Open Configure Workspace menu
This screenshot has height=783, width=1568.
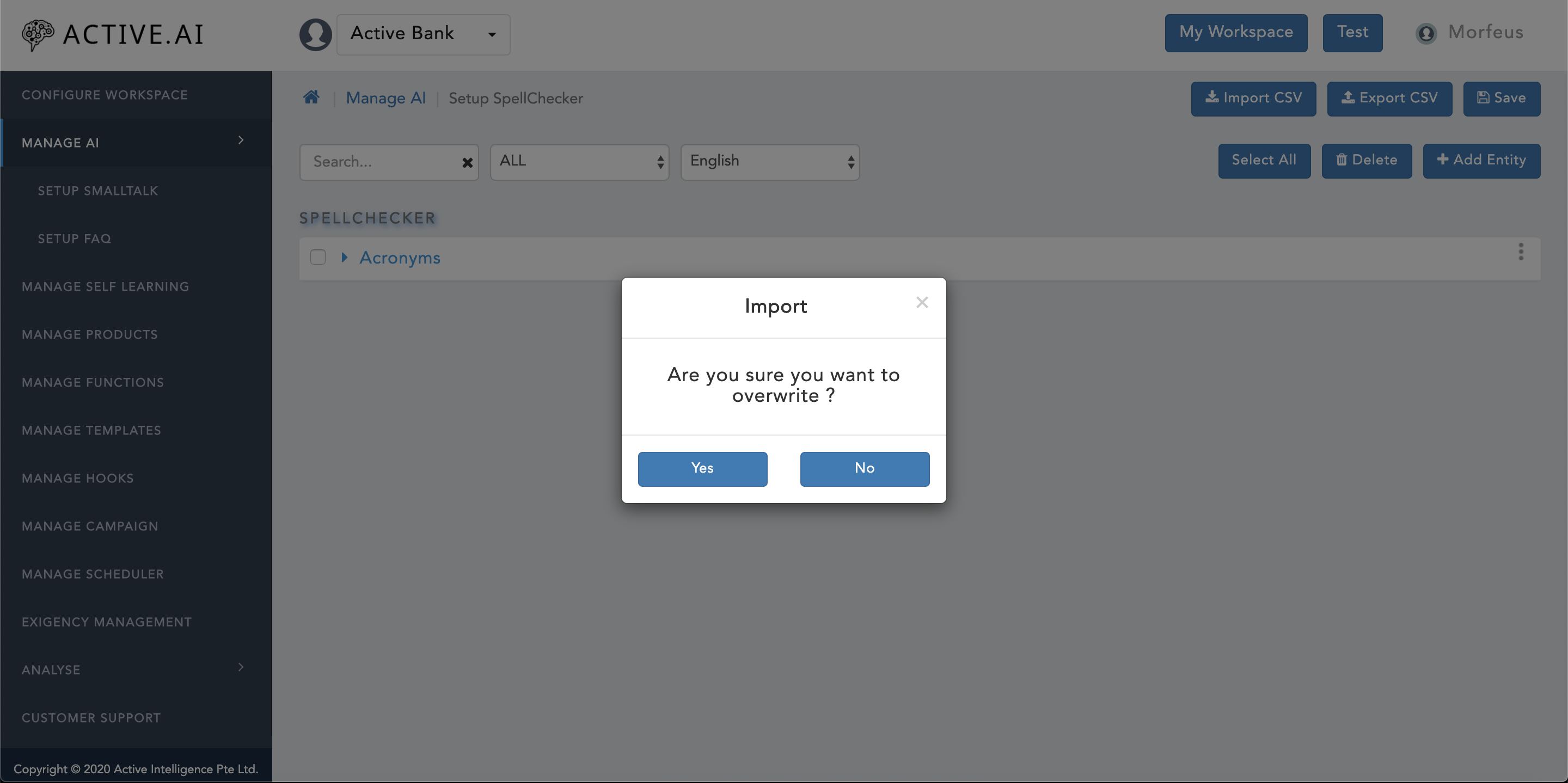coord(136,95)
